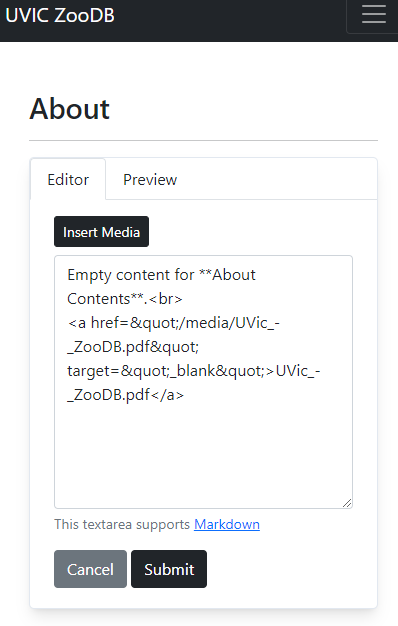Screen dimensions: 398x626
Task: Click the Cancel button
Action: (90, 569)
